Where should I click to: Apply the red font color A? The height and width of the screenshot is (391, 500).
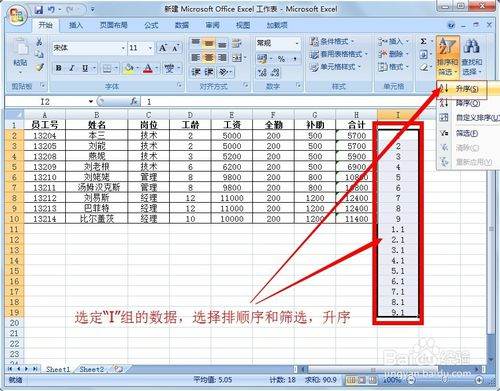pos(148,69)
